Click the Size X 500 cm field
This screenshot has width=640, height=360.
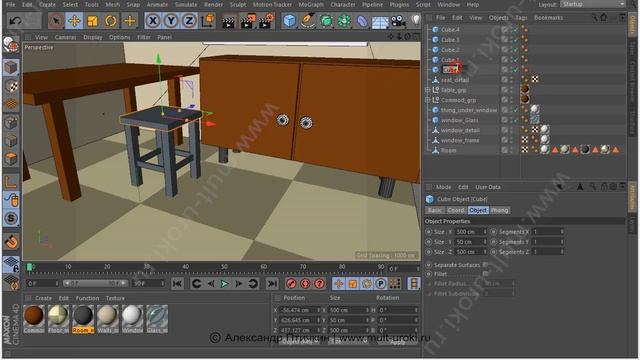click(x=471, y=232)
